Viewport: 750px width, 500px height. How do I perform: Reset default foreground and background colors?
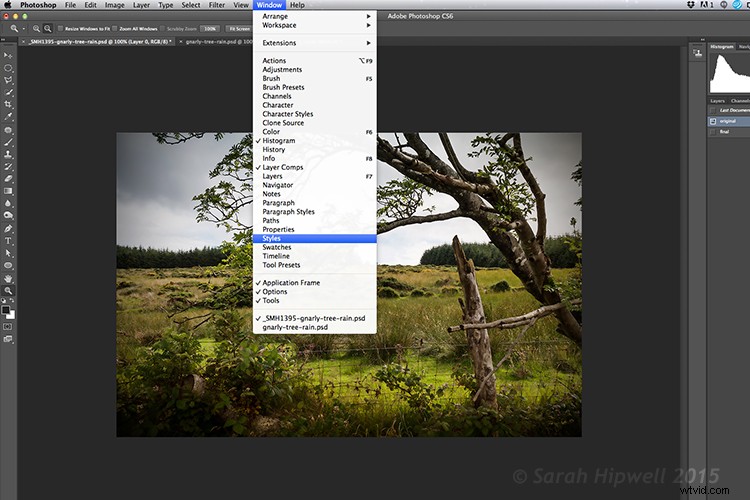(x=4, y=301)
